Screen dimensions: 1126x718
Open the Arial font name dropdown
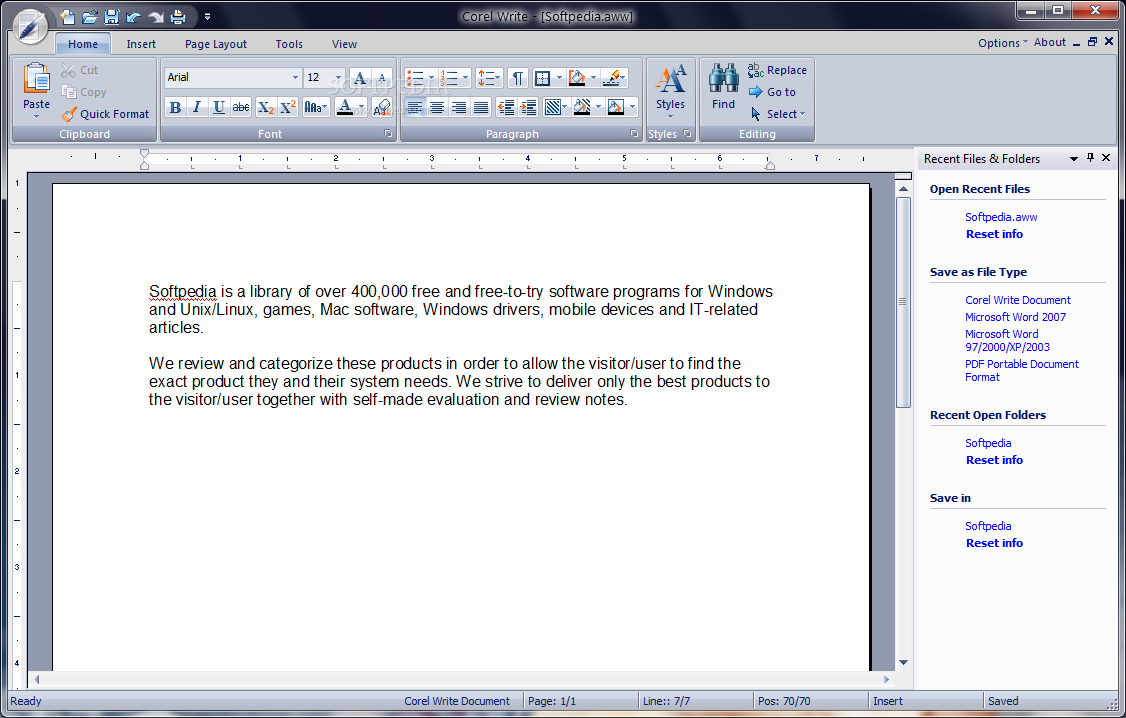coord(295,78)
